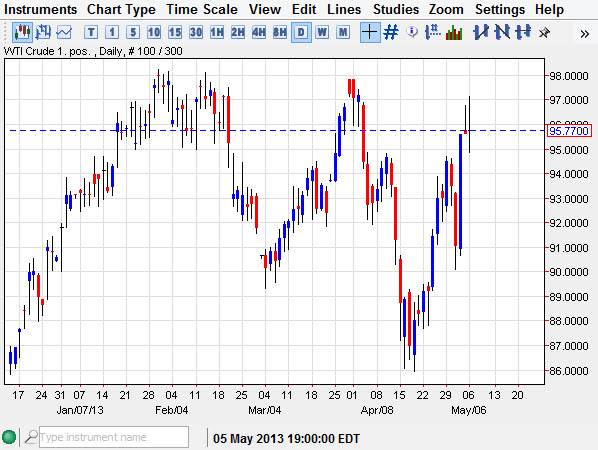Click the 92.0000 price axis label
This screenshot has height=450, width=598.
[x=568, y=223]
